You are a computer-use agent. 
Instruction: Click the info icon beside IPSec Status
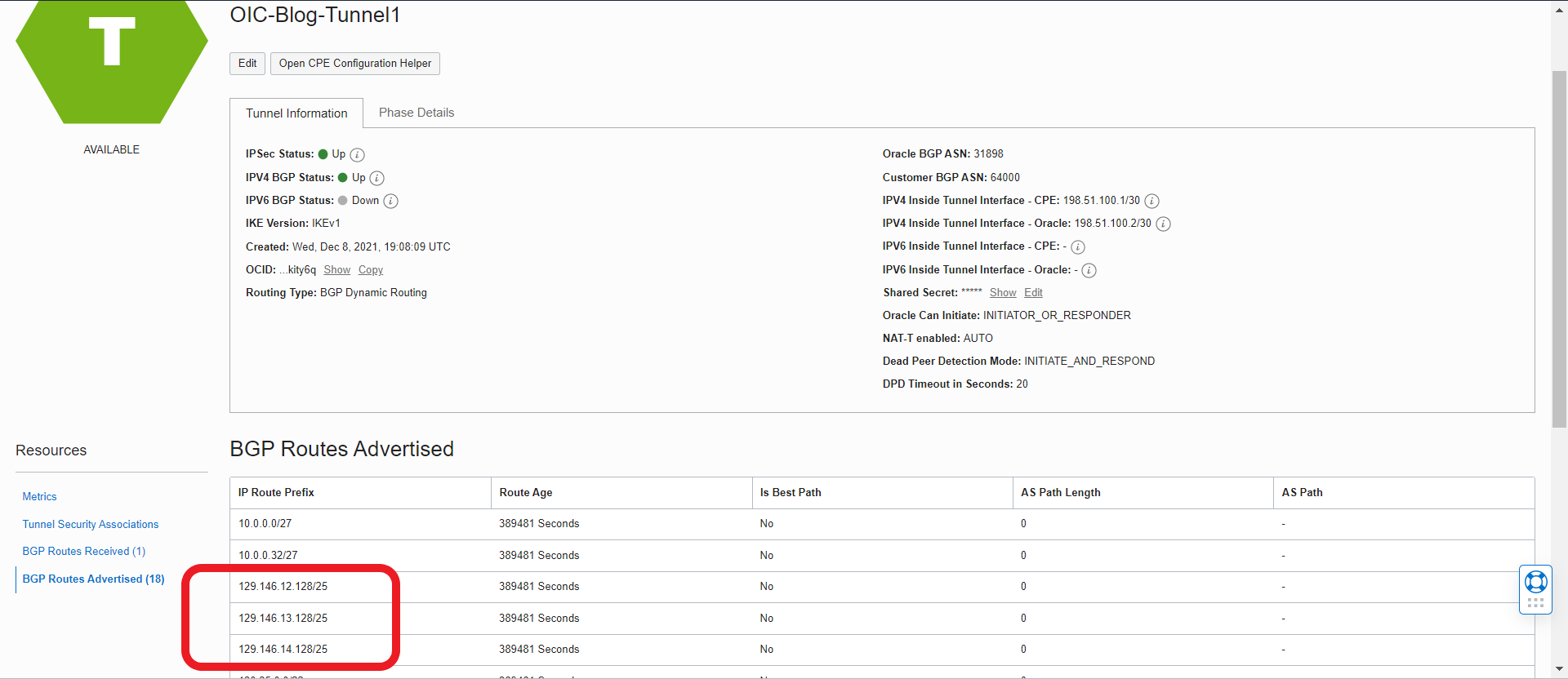(358, 155)
